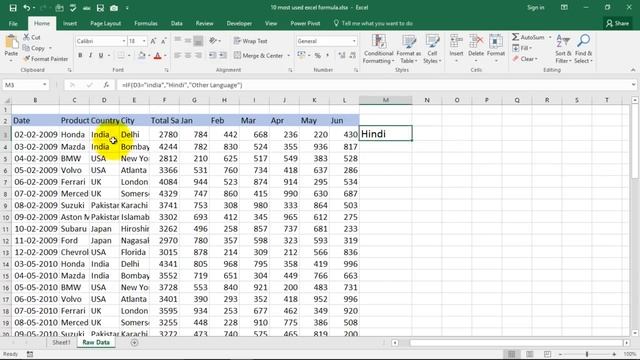Delete cells using Delete icon
This screenshot has height=360, width=640.
click(476, 49)
